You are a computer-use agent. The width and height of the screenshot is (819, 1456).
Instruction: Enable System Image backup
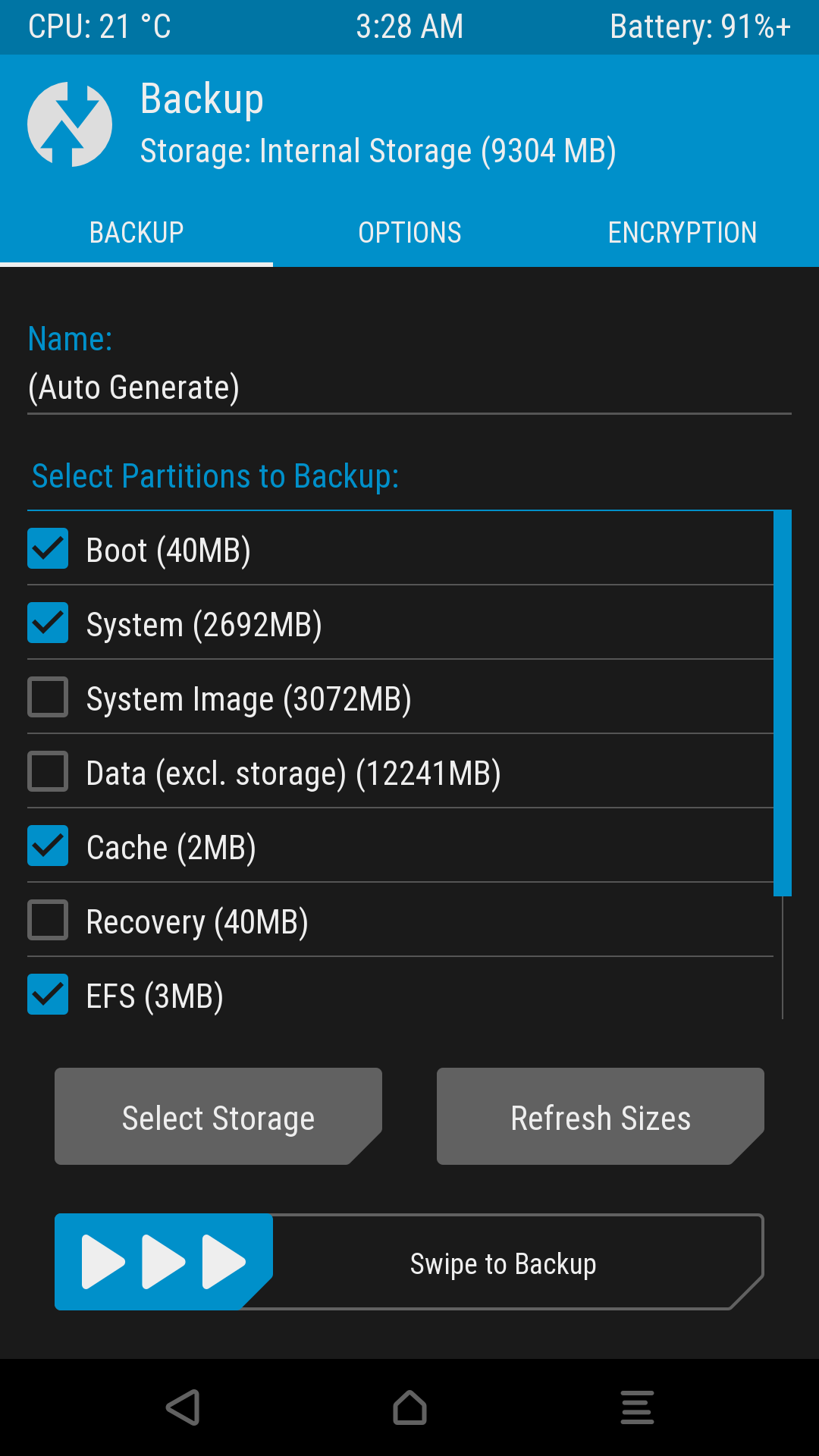[48, 697]
